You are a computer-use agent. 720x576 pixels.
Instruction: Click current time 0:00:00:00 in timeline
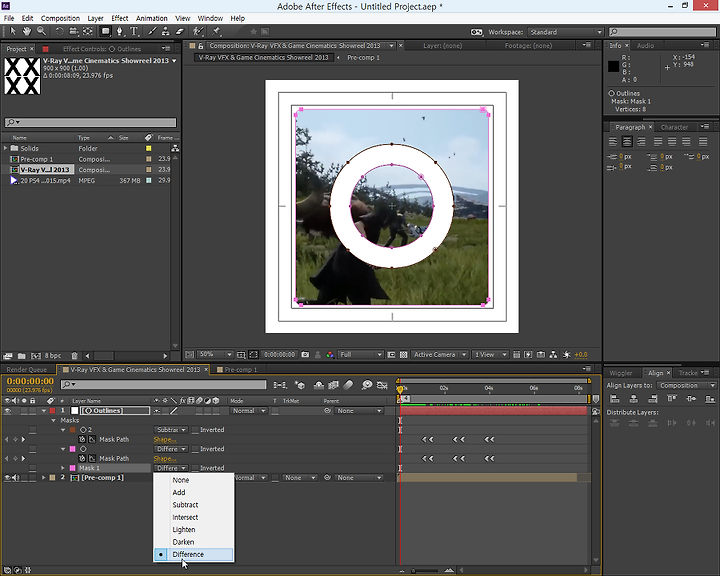coord(30,381)
